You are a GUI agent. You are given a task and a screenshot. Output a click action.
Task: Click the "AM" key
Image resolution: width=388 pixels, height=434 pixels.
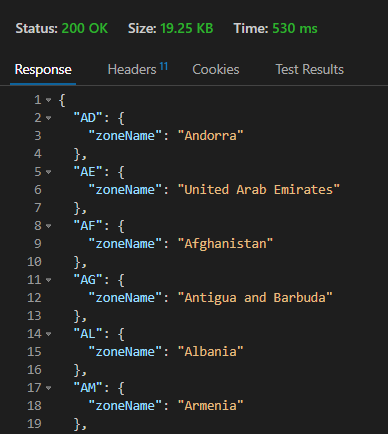pos(88,388)
